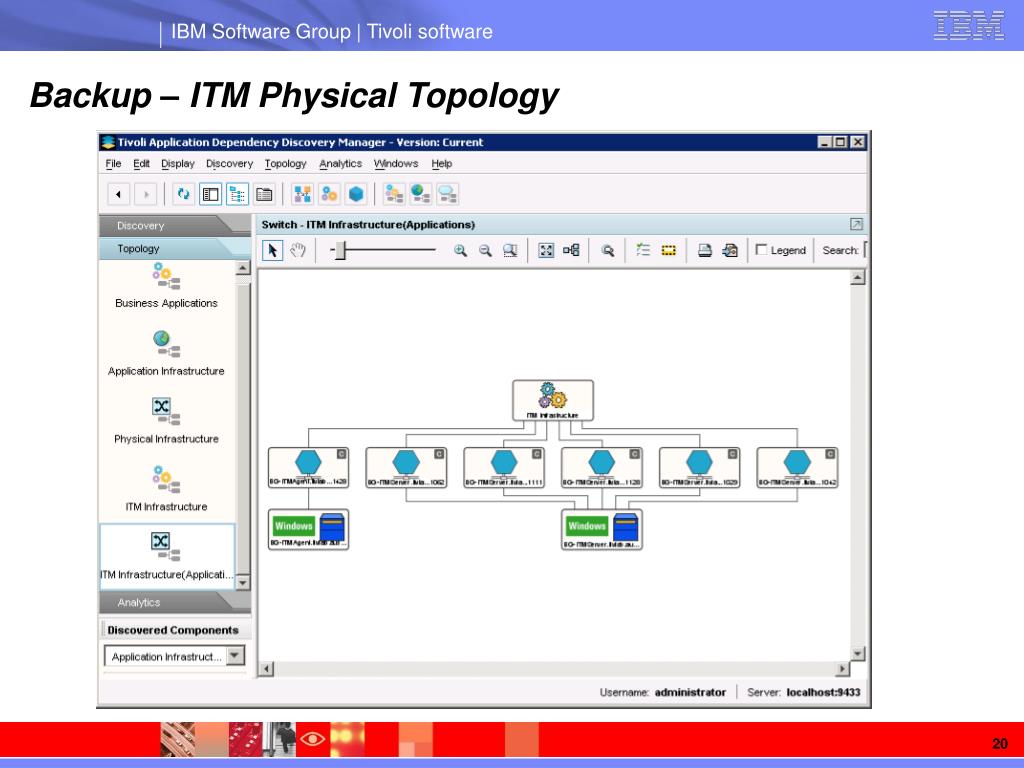Click the find magnifier icon in topology toolbar
The height and width of the screenshot is (768, 1024).
coord(607,250)
